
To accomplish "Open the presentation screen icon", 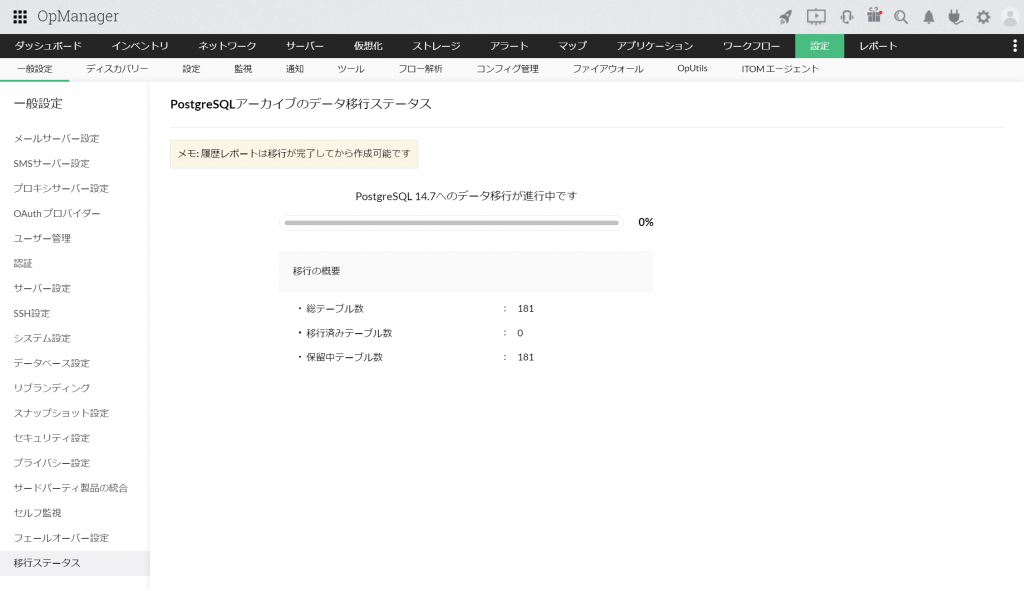I will [x=816, y=17].
